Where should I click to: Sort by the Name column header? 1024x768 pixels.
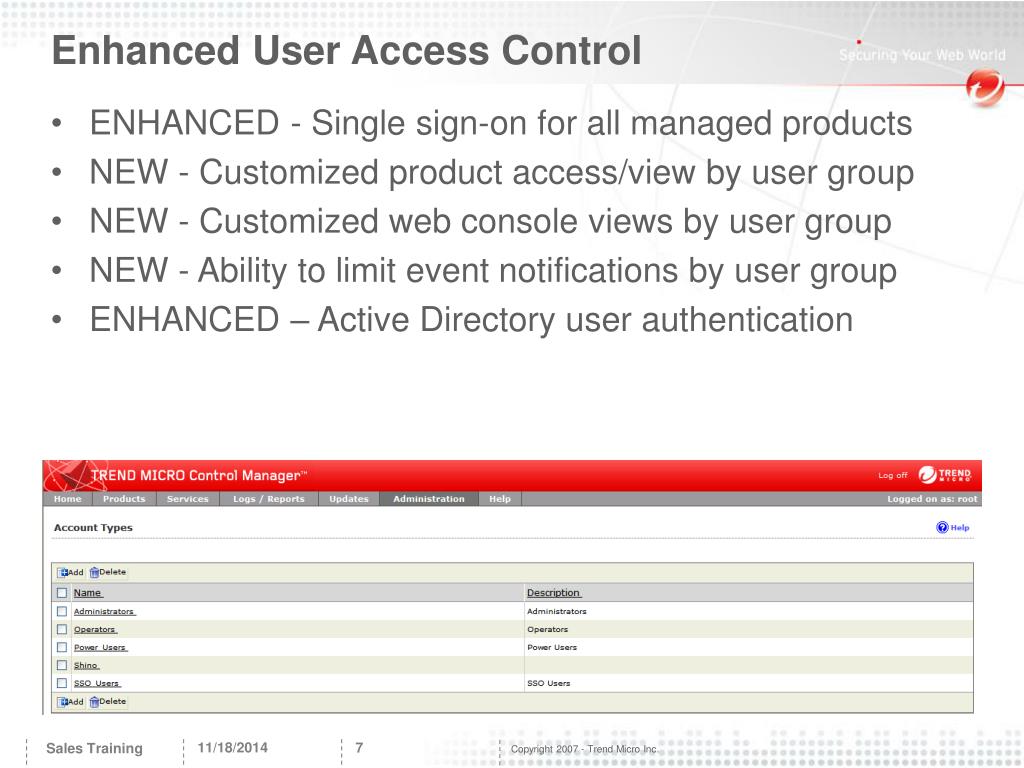(88, 593)
